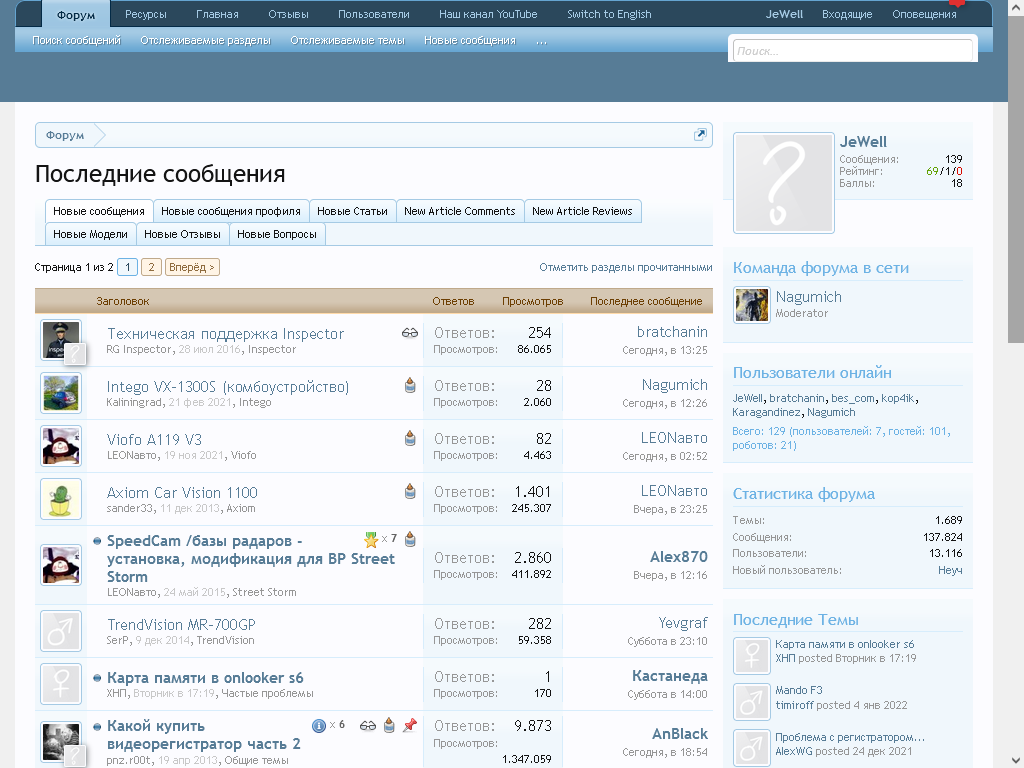The width and height of the screenshot is (1024, 768).
Task: Click the watched-thread glasses icon on Техническая поддержка Inspector
Action: click(x=410, y=333)
